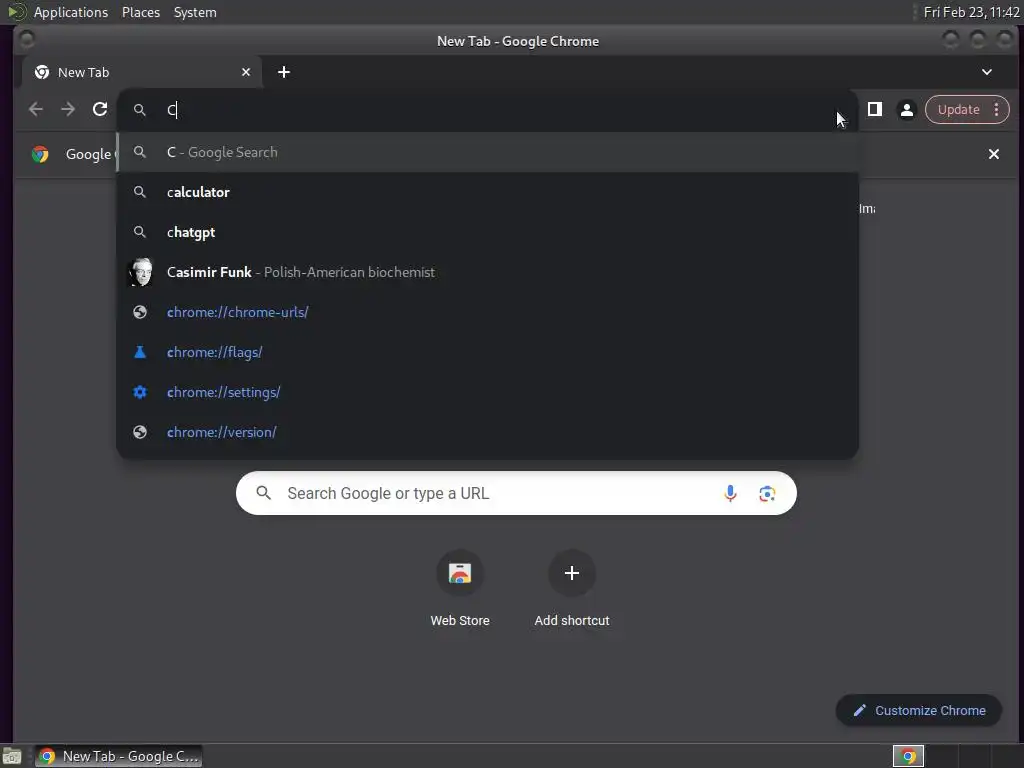The height and width of the screenshot is (768, 1024).
Task: Click the Customize Chrome button
Action: [918, 710]
